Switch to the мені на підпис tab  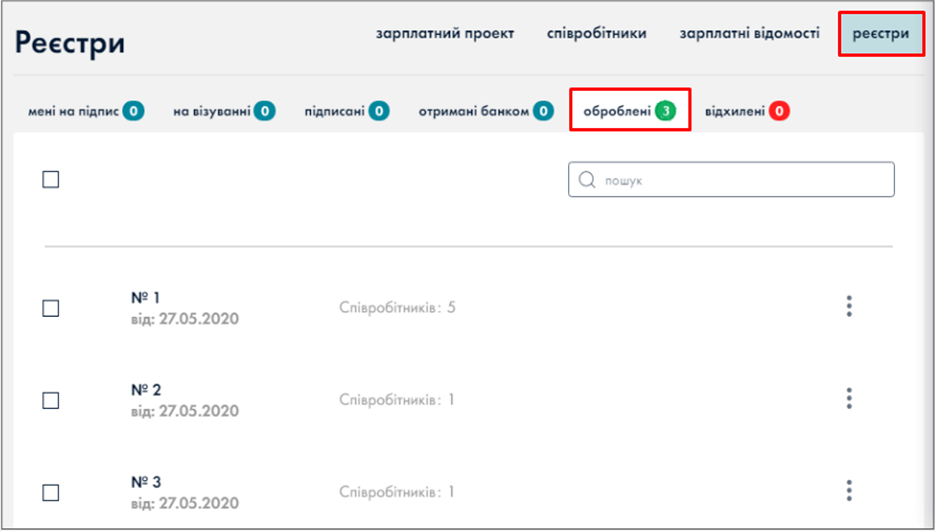click(x=75, y=112)
